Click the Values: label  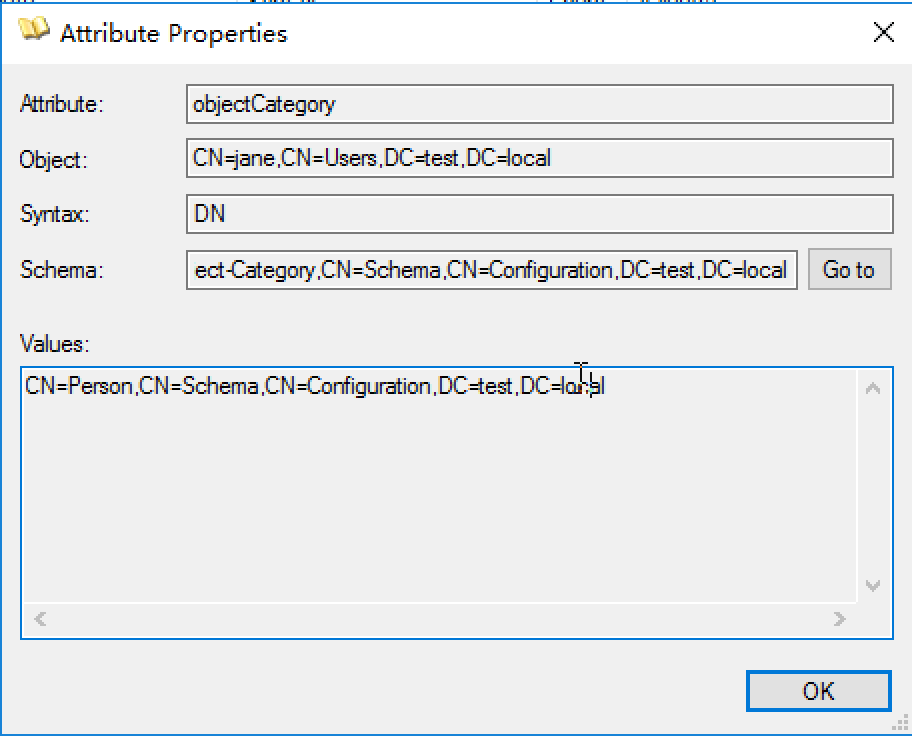(55, 345)
